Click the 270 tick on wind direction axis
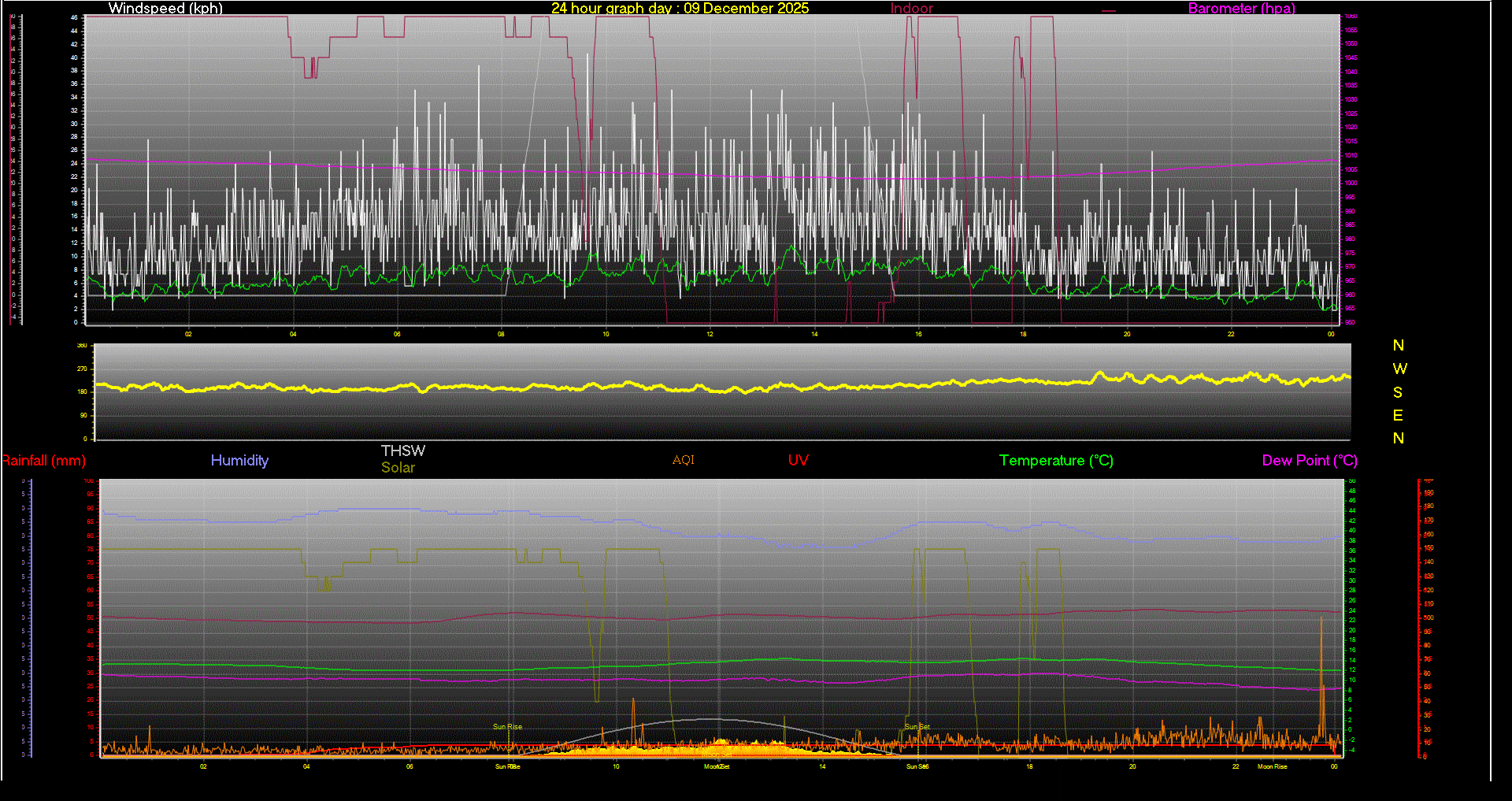Image resolution: width=1512 pixels, height=801 pixels. coord(82,369)
